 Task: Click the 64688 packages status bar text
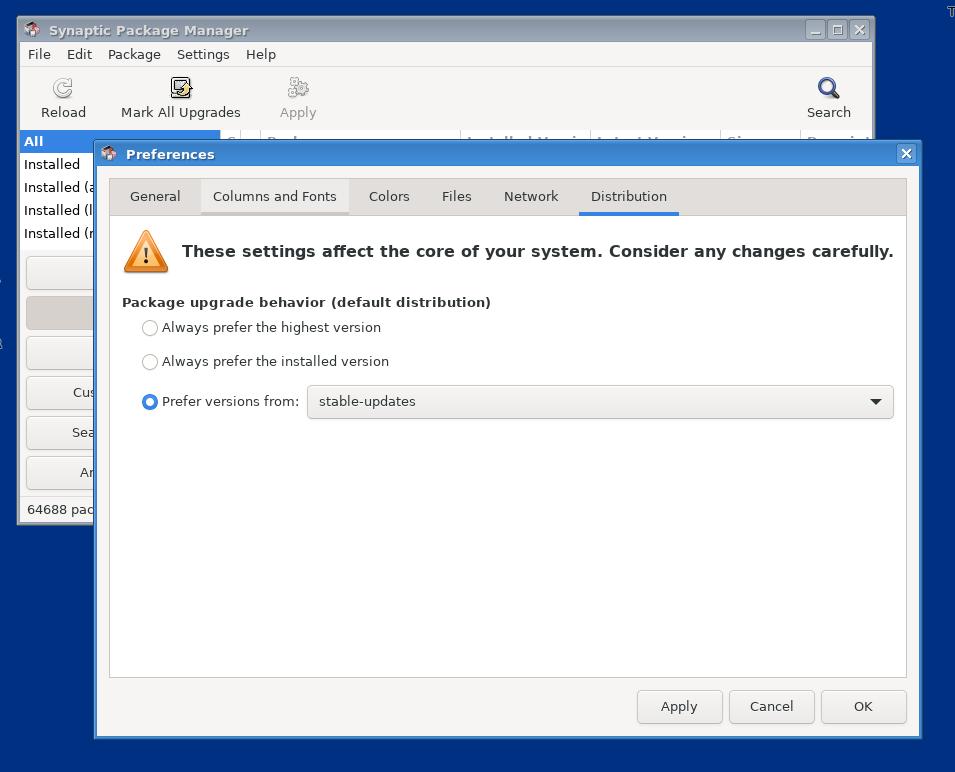click(x=60, y=510)
